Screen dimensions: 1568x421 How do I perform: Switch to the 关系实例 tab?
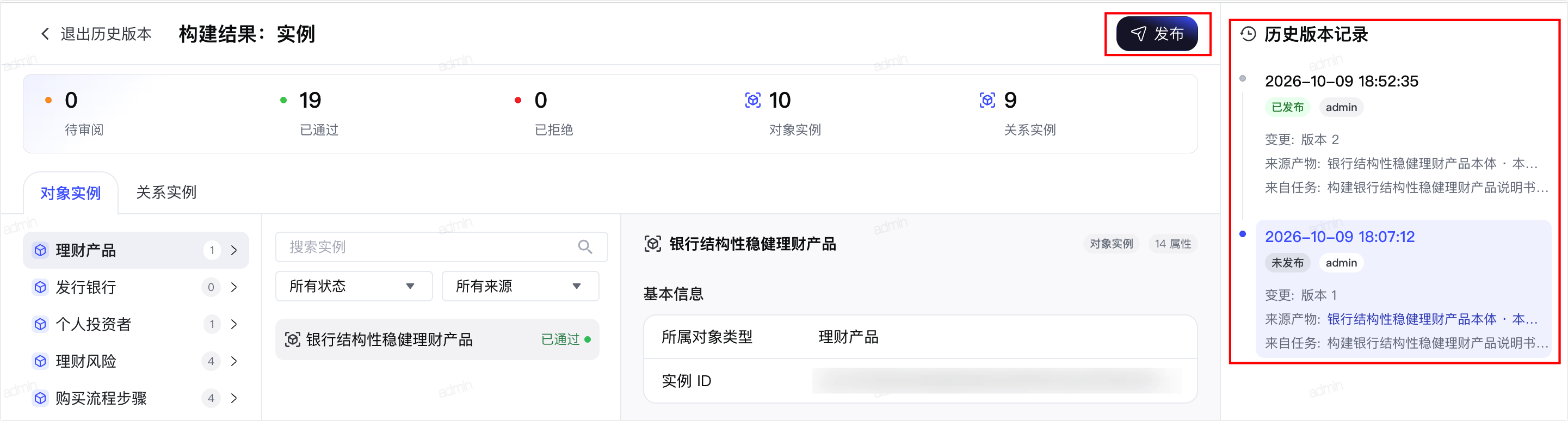(x=166, y=192)
